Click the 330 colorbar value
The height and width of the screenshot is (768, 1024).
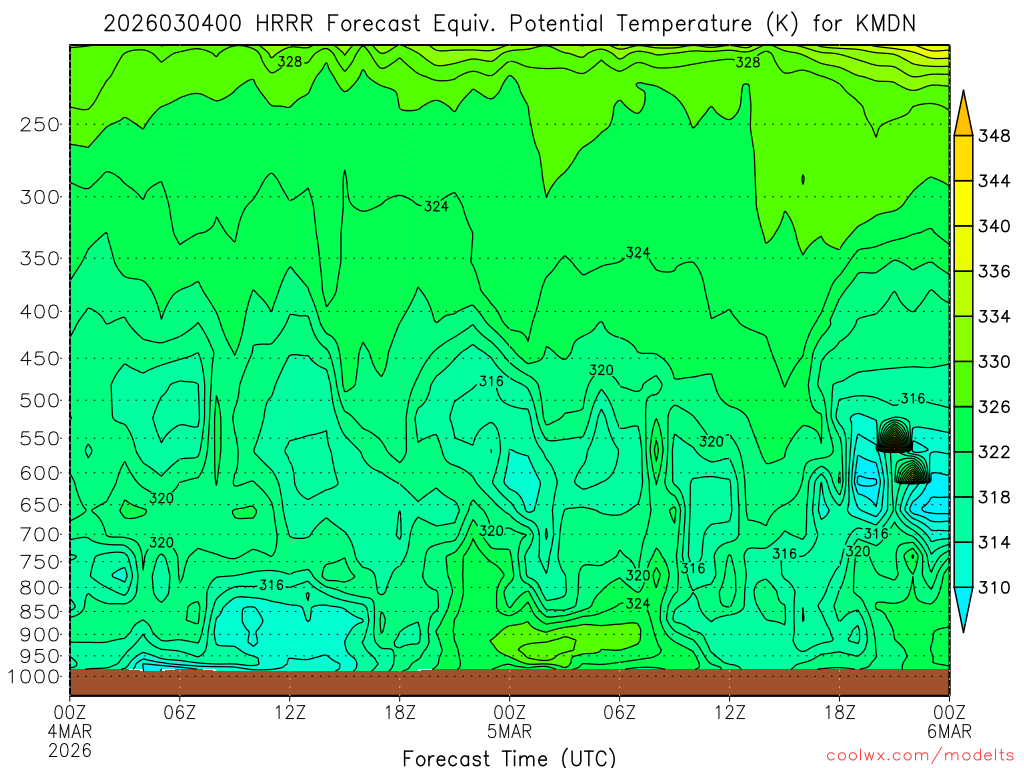click(x=994, y=361)
